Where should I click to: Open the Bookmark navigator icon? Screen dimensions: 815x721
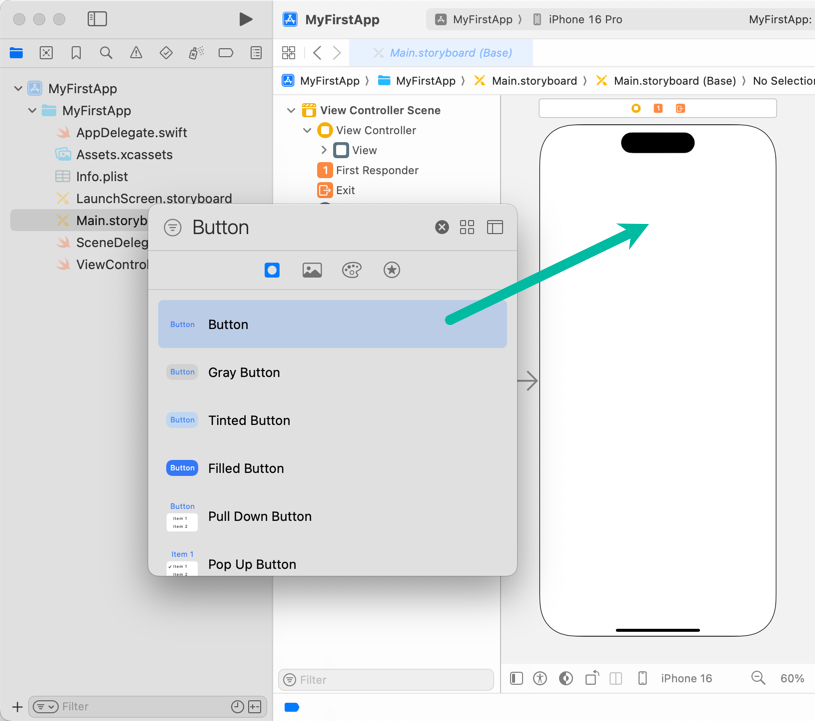(x=76, y=53)
